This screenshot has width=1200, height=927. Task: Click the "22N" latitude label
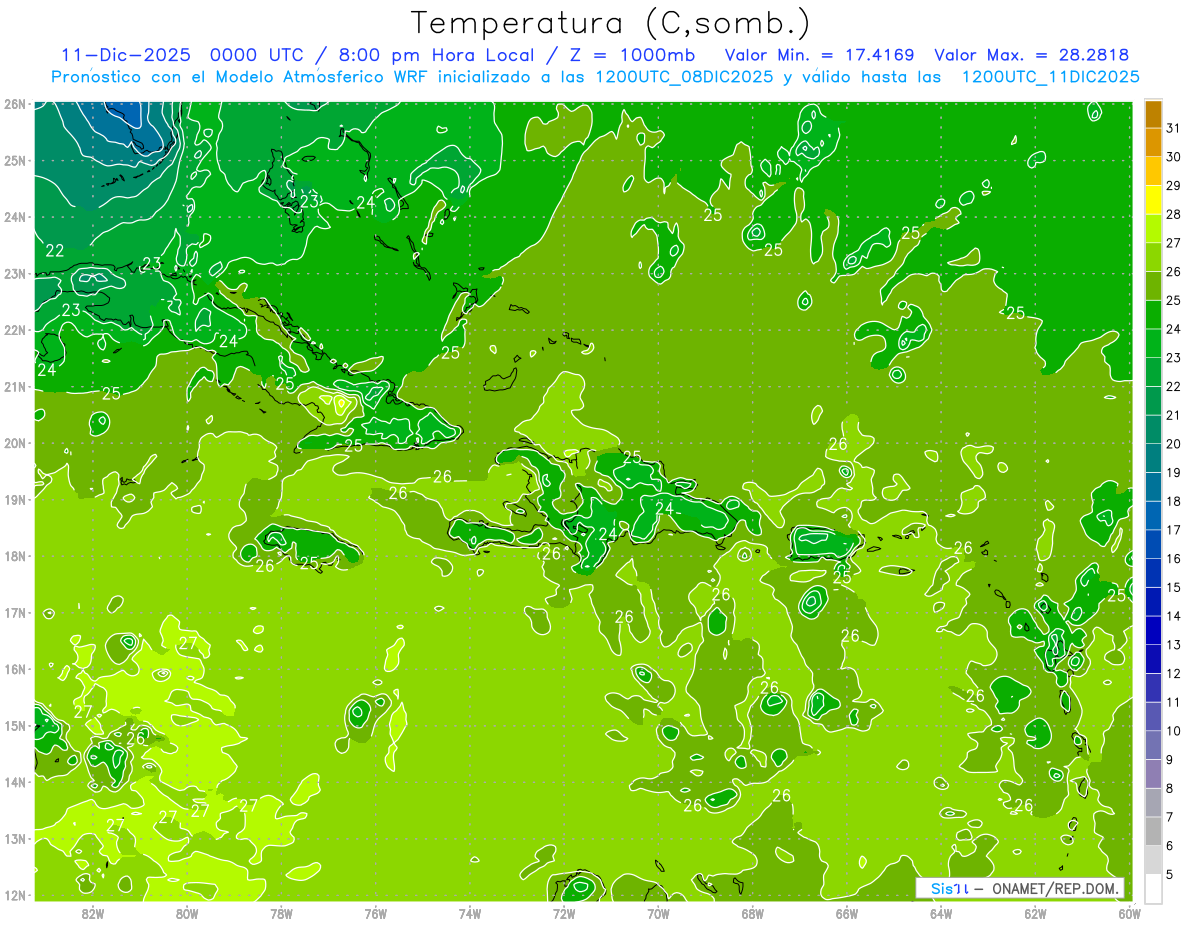point(14,330)
